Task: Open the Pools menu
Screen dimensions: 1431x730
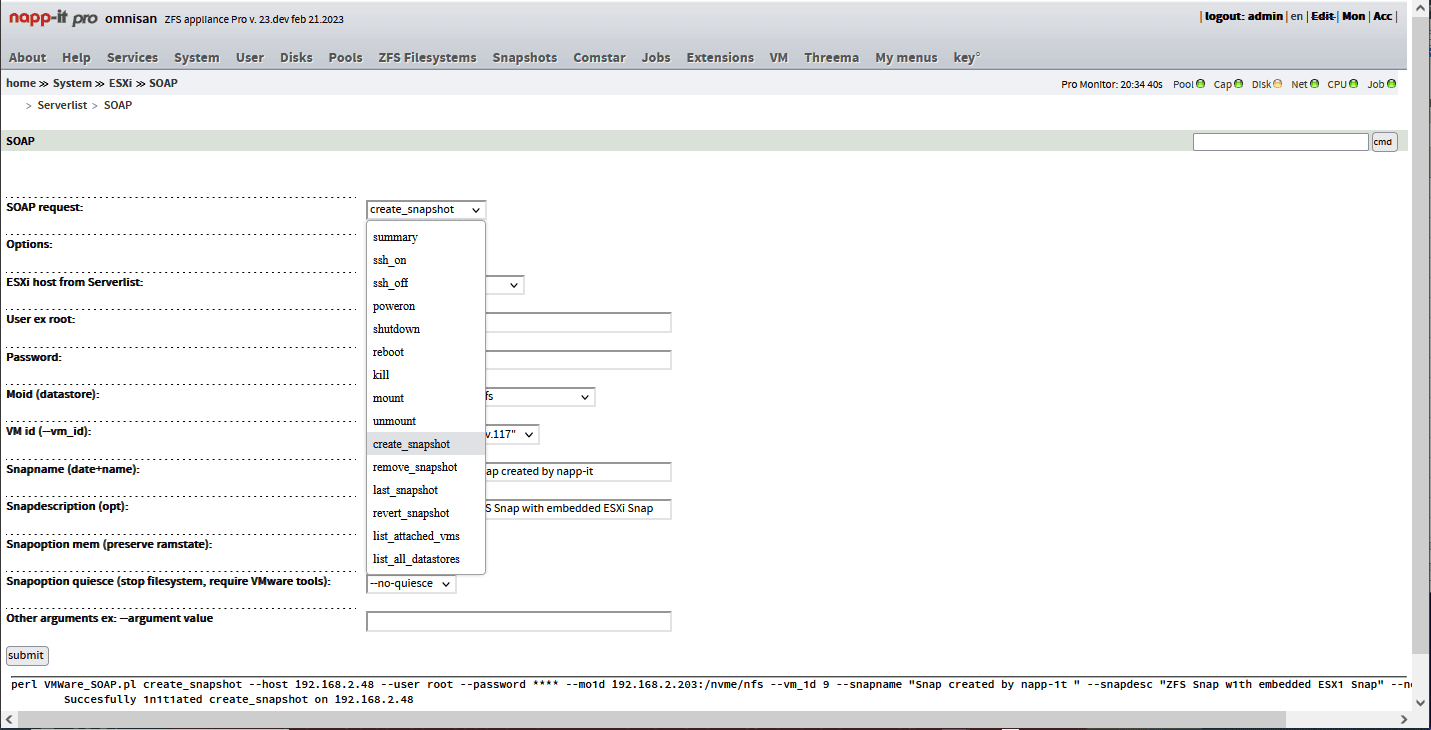Action: [x=346, y=57]
